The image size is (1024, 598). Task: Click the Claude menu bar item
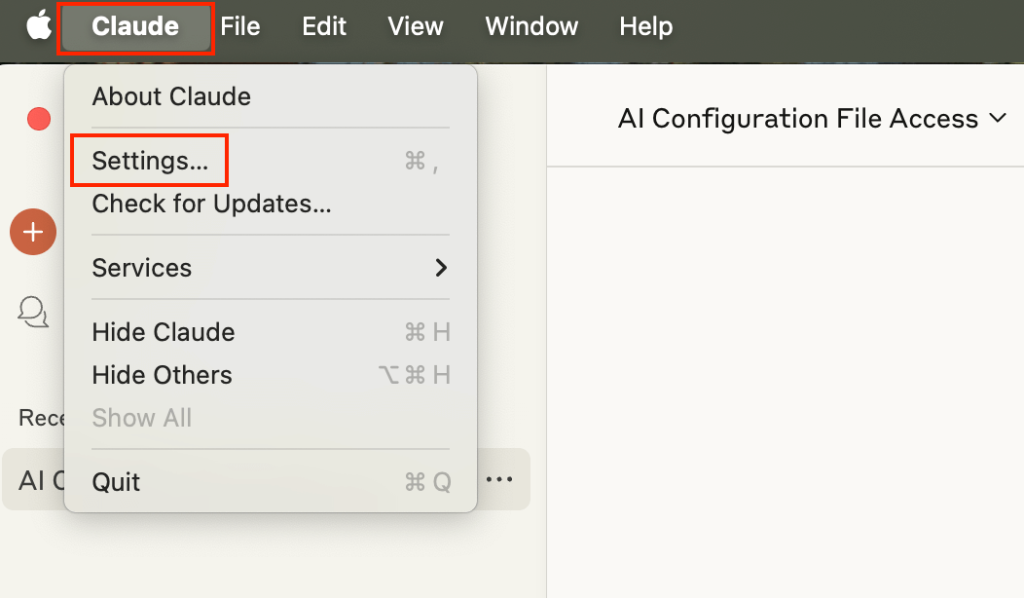click(x=135, y=27)
